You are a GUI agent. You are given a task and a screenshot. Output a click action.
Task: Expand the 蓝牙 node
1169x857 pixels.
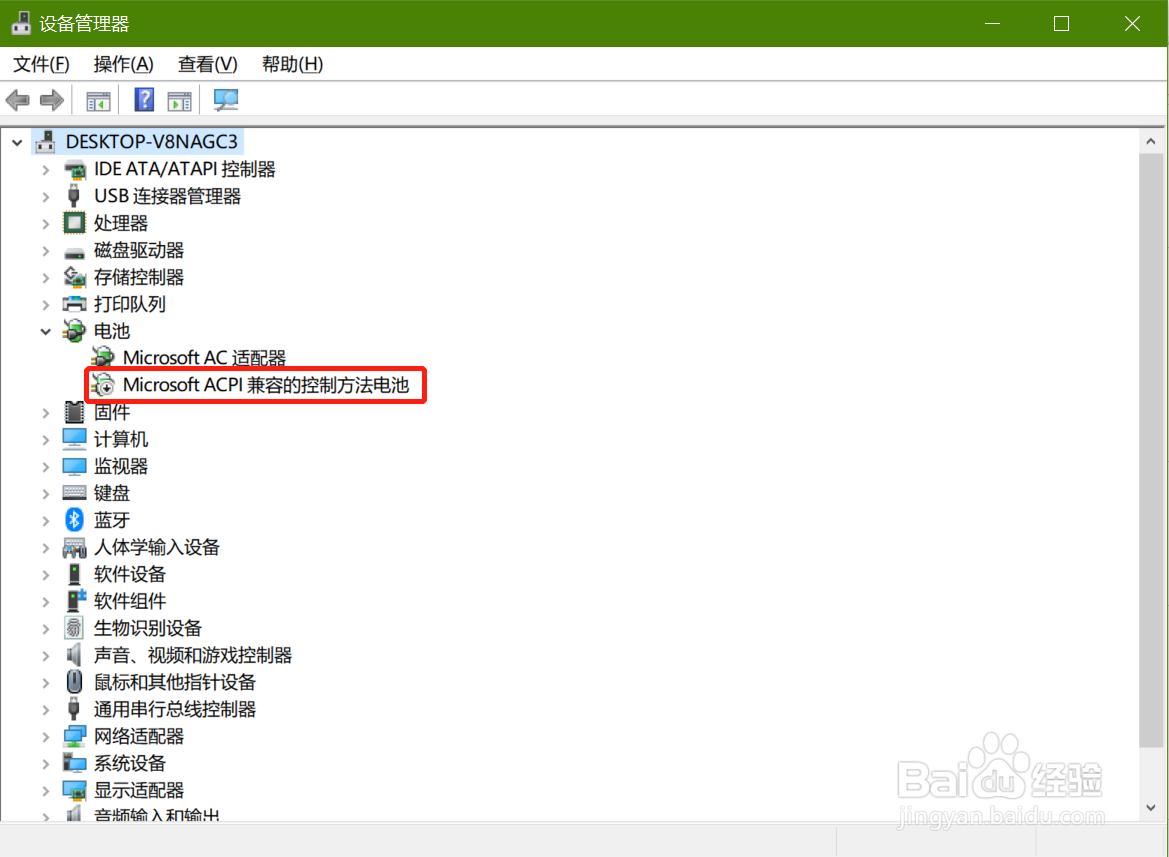(45, 521)
